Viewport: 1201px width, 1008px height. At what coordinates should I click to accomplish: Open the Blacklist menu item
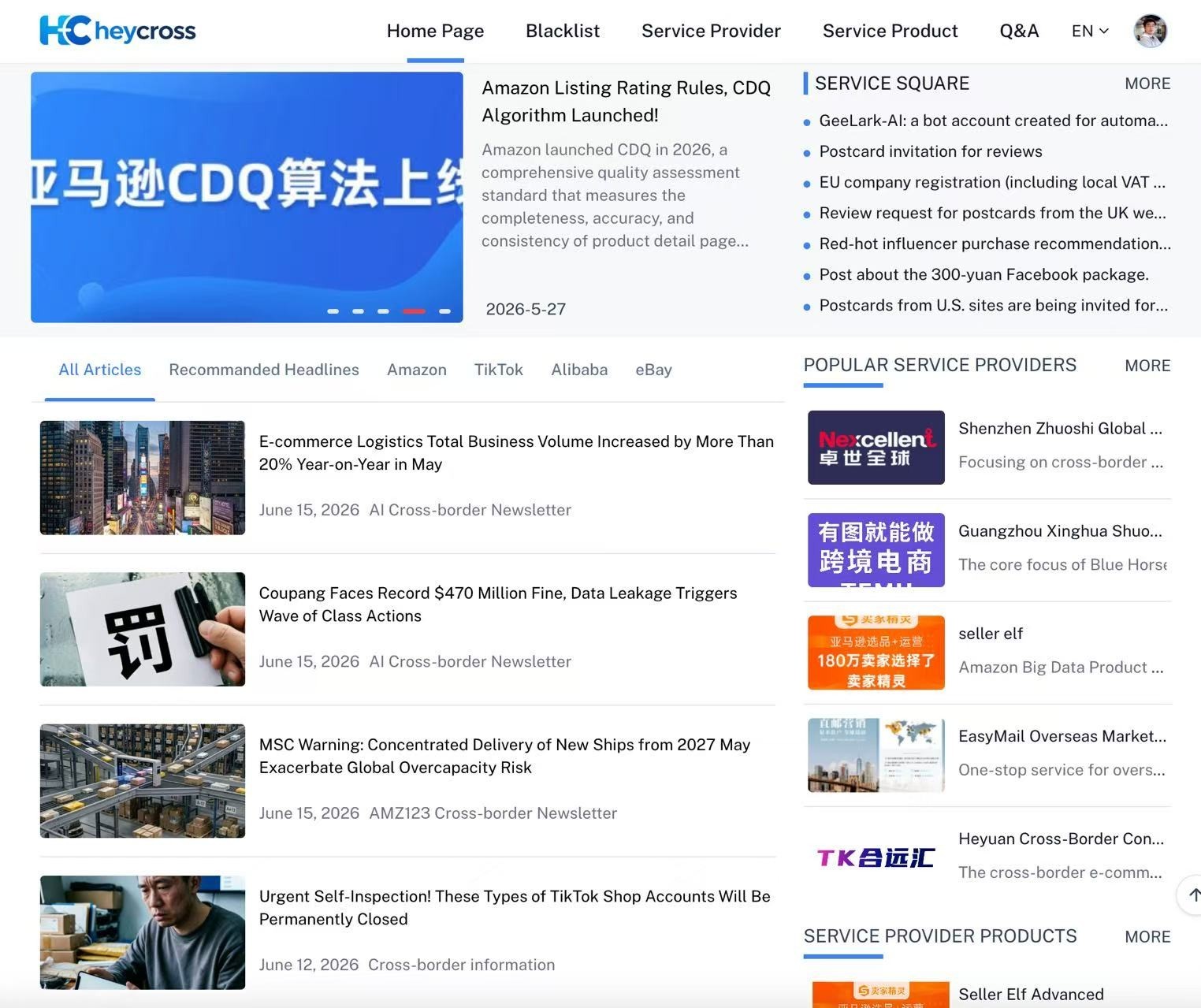coord(563,31)
